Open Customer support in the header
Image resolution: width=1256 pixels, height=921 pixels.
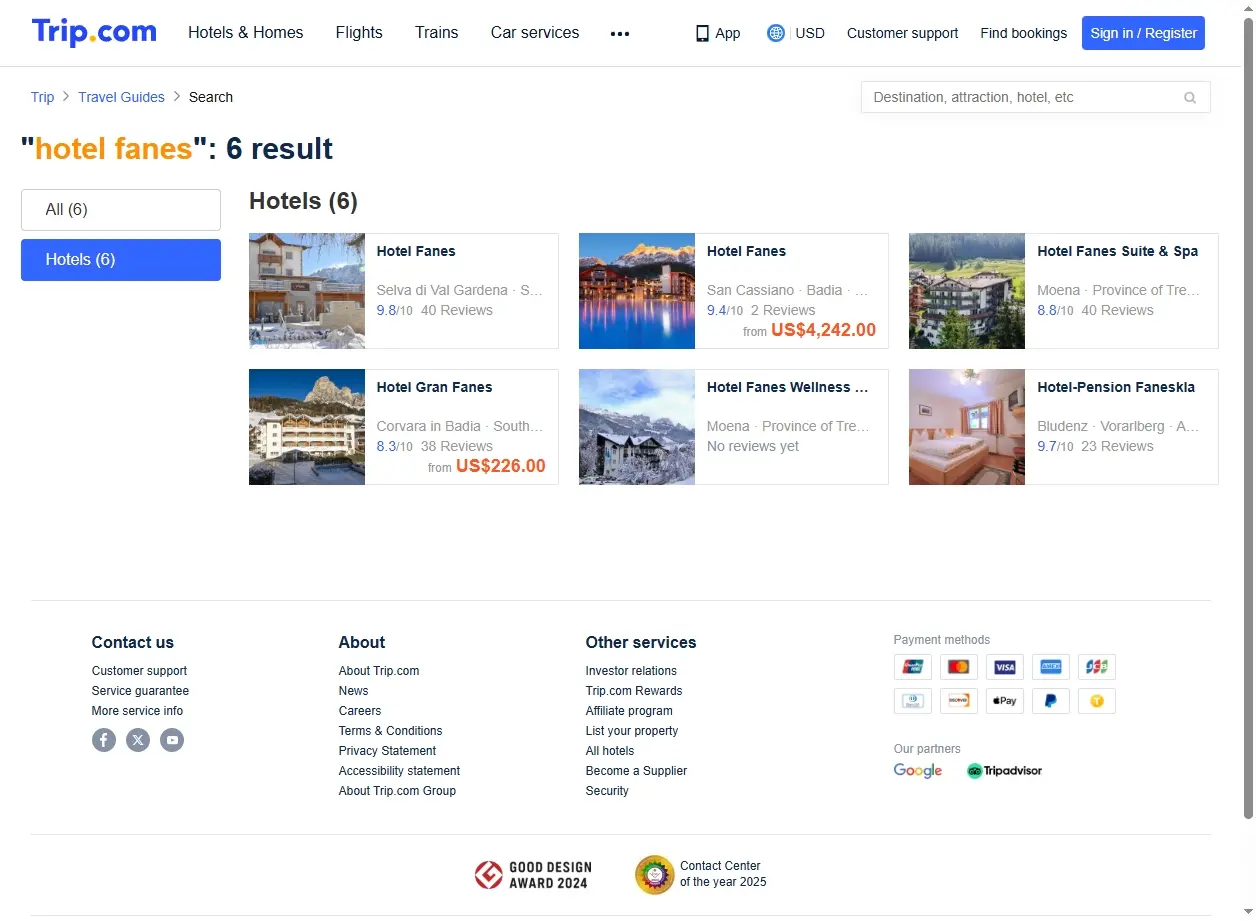point(902,33)
